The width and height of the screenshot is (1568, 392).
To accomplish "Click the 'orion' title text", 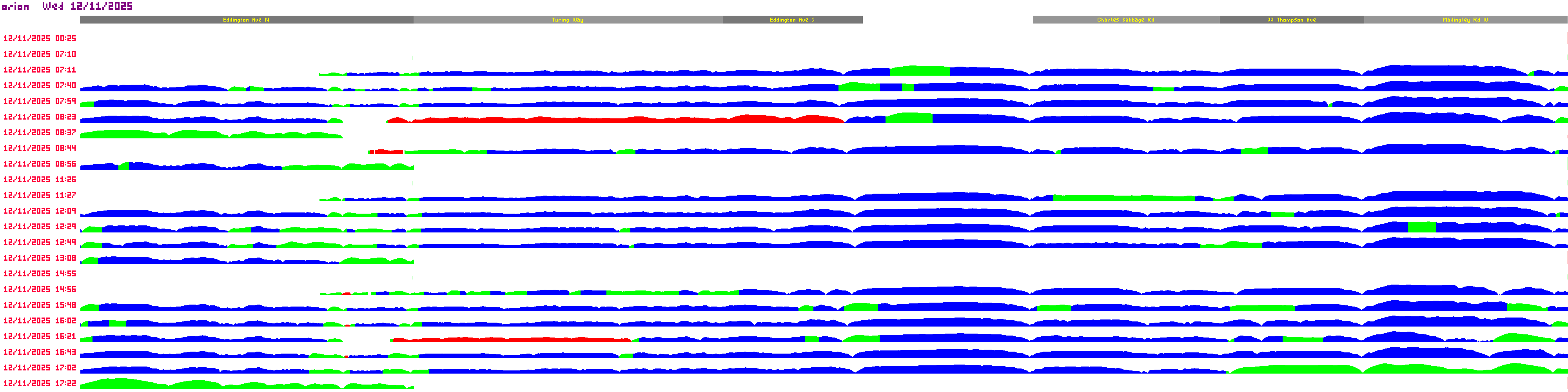I will click(15, 7).
